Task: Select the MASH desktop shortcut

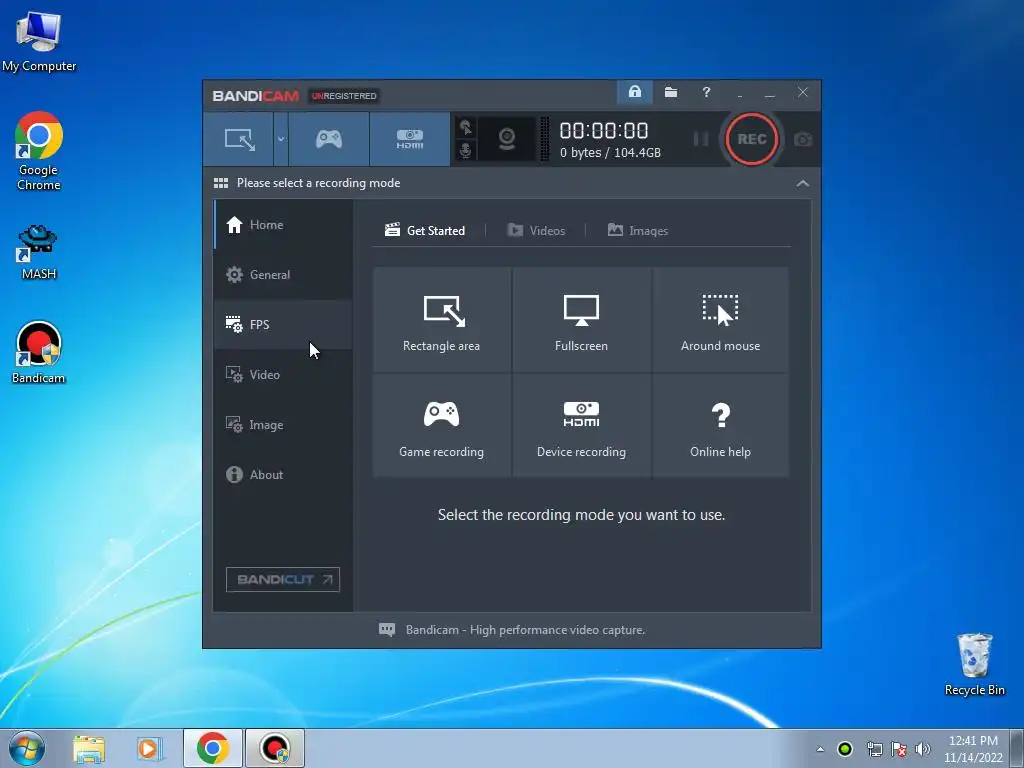Action: tap(39, 251)
